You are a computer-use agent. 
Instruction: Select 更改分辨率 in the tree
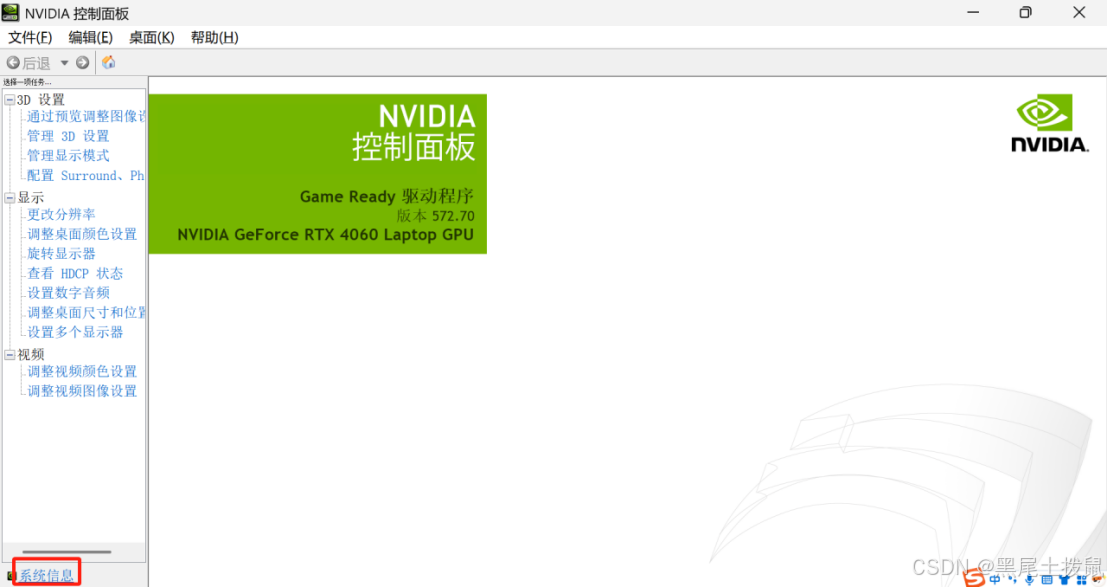pos(61,214)
